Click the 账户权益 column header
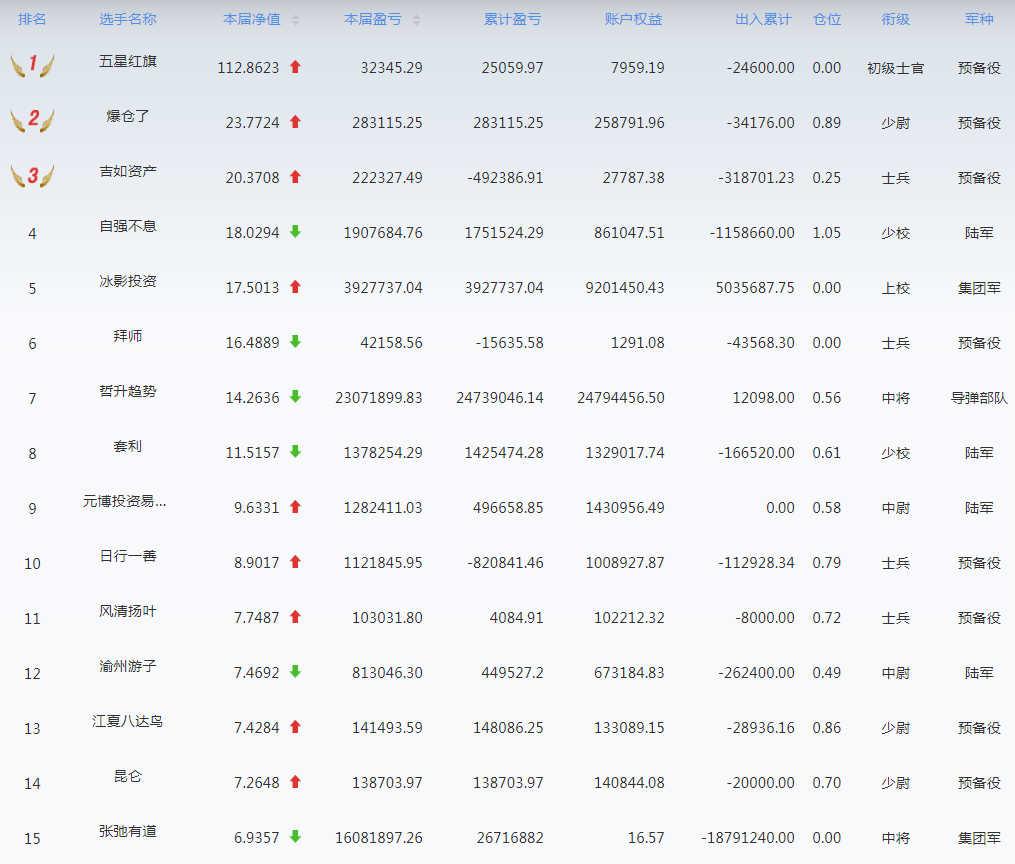The height and width of the screenshot is (864, 1015). click(x=634, y=19)
